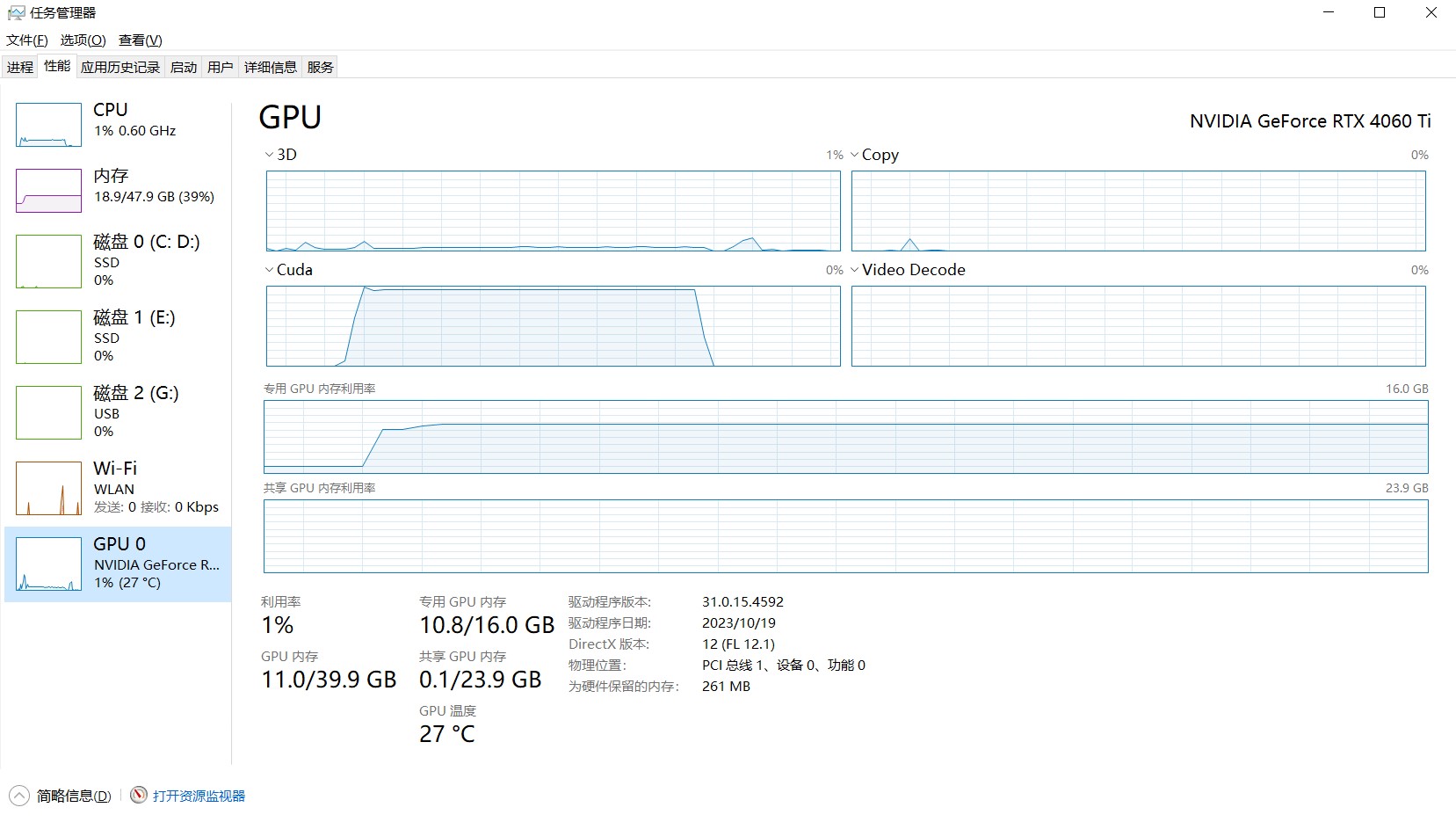The width and height of the screenshot is (1456, 822).
Task: Switch to the 详细信息 tab
Action: pos(271,67)
